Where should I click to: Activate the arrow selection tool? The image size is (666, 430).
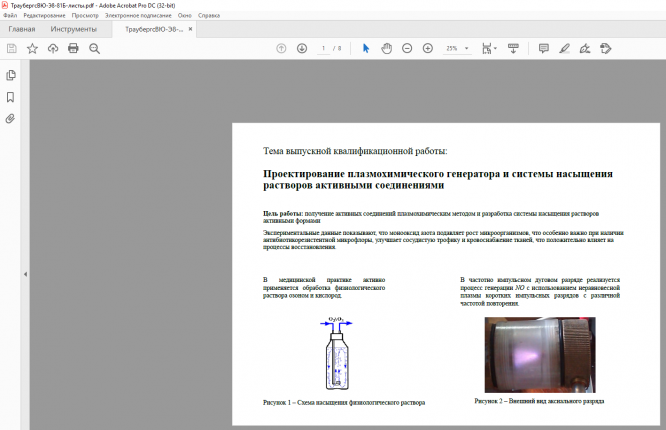(366, 48)
